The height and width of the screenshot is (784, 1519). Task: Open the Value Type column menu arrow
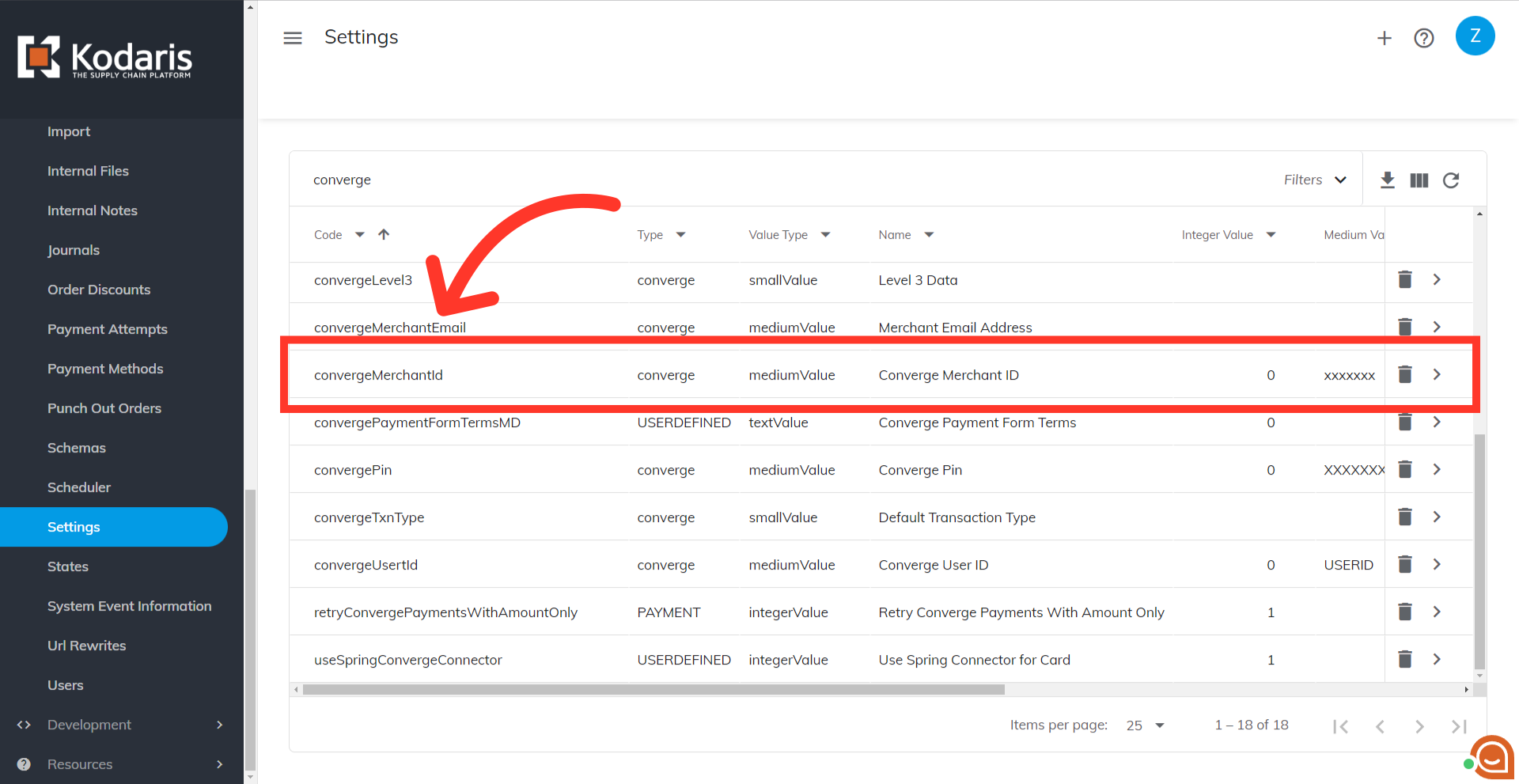click(825, 234)
